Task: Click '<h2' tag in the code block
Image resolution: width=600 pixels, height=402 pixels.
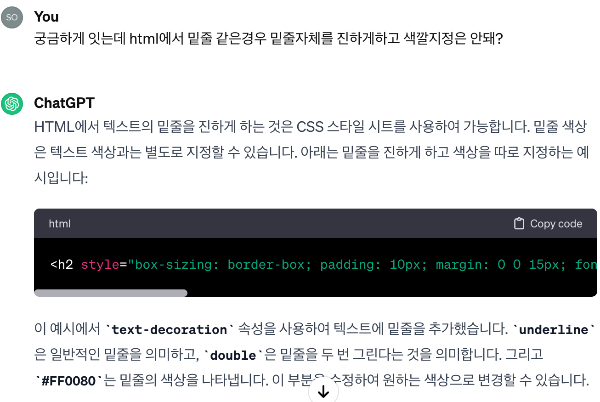Action: [x=62, y=264]
